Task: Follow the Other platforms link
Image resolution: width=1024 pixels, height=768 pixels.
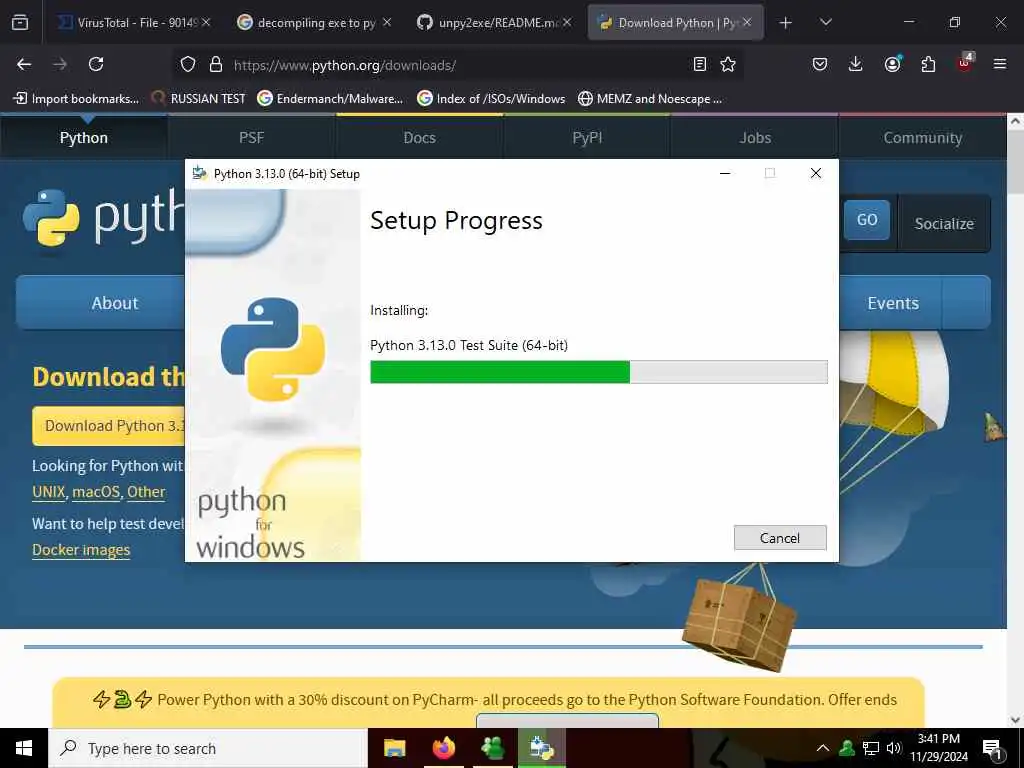Action: tap(146, 492)
